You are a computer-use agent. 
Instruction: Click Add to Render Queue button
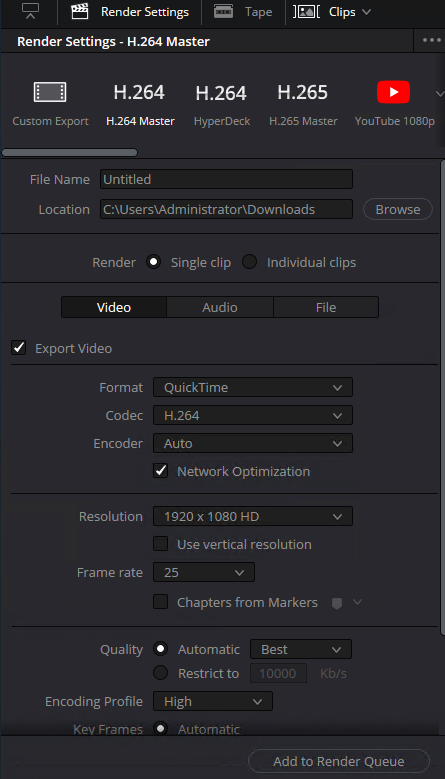(x=339, y=761)
